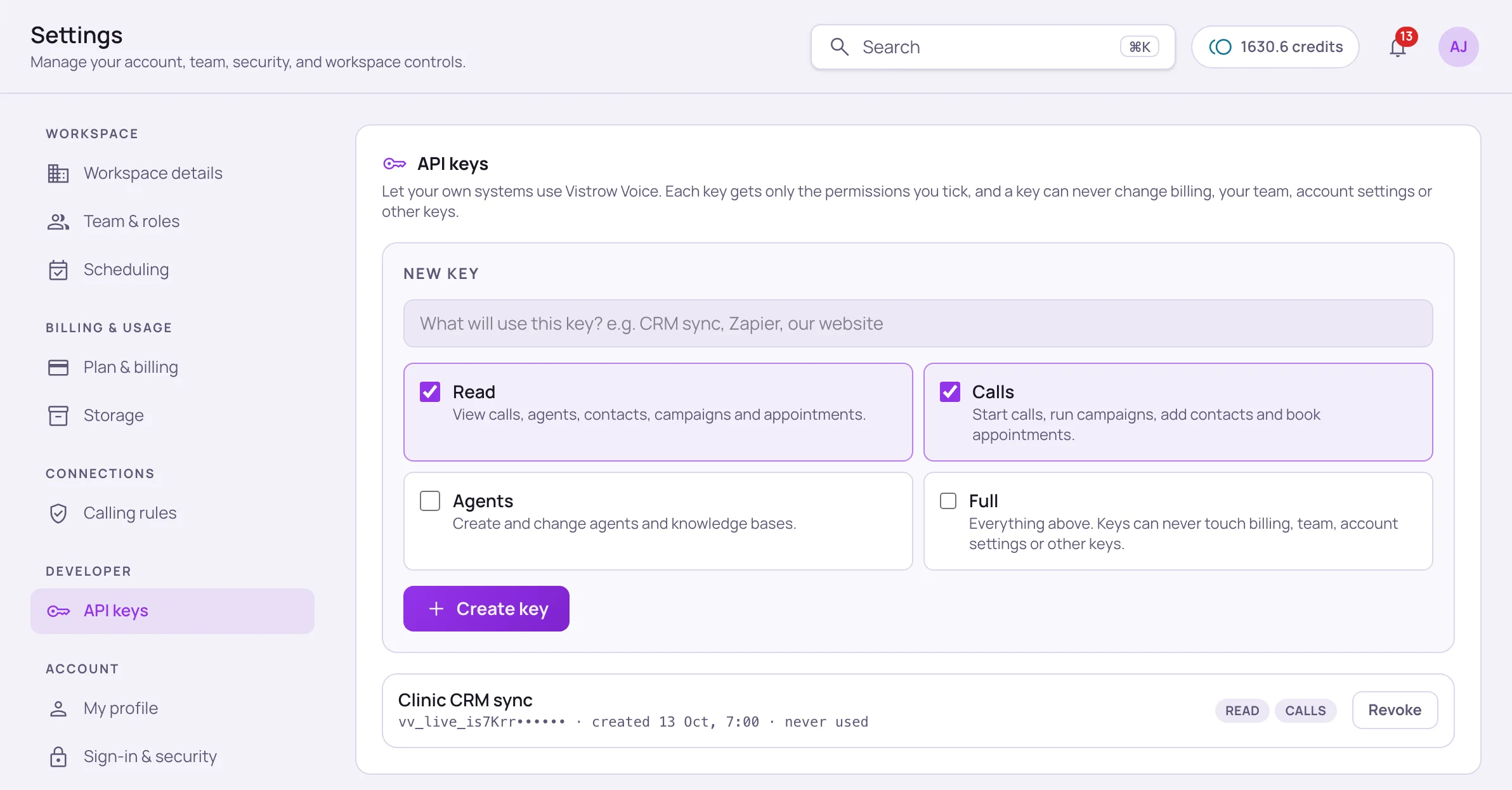Open Workspace details settings section
The image size is (1512, 790).
coord(173,173)
